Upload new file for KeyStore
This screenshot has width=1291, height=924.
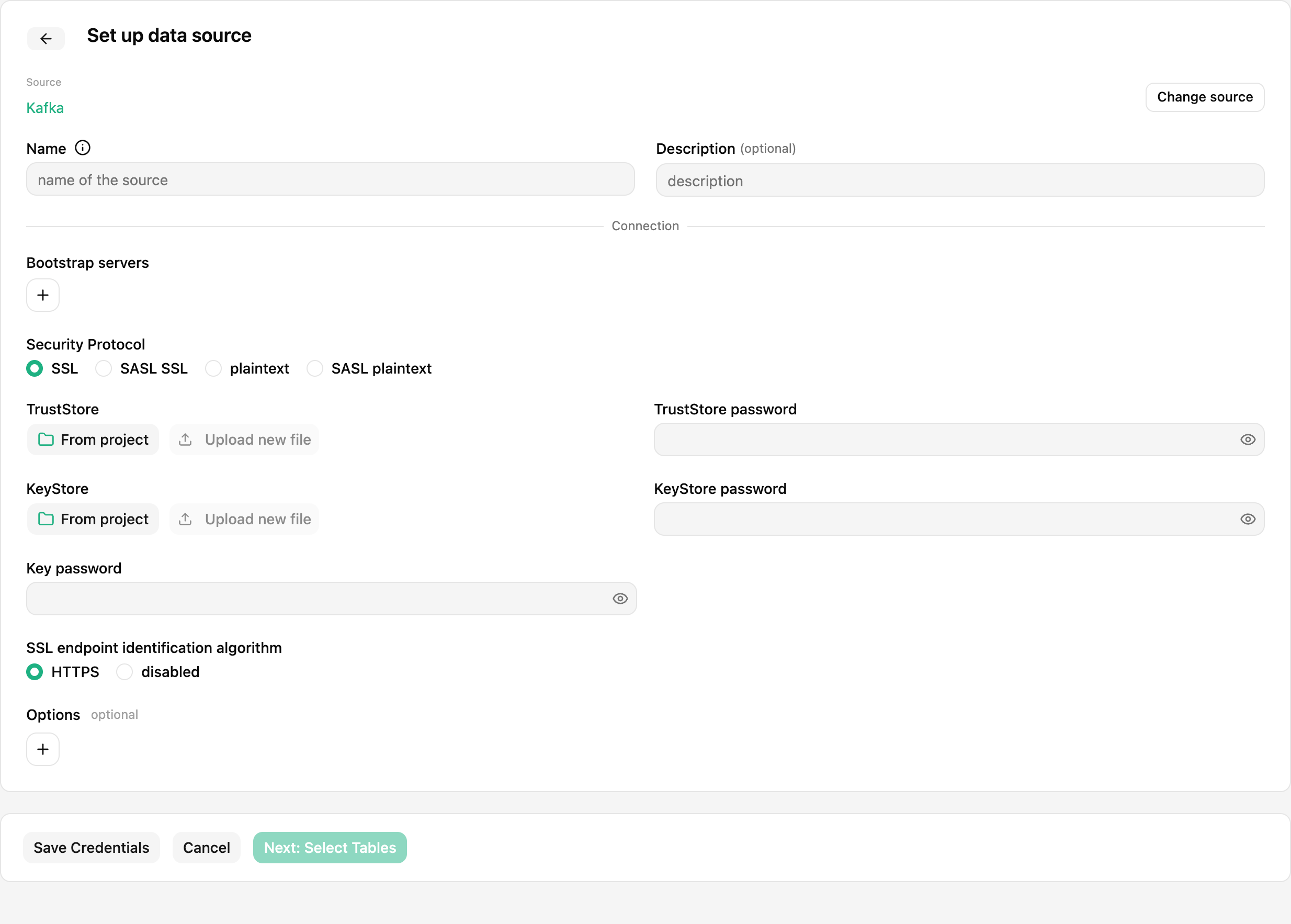pyautogui.click(x=244, y=519)
